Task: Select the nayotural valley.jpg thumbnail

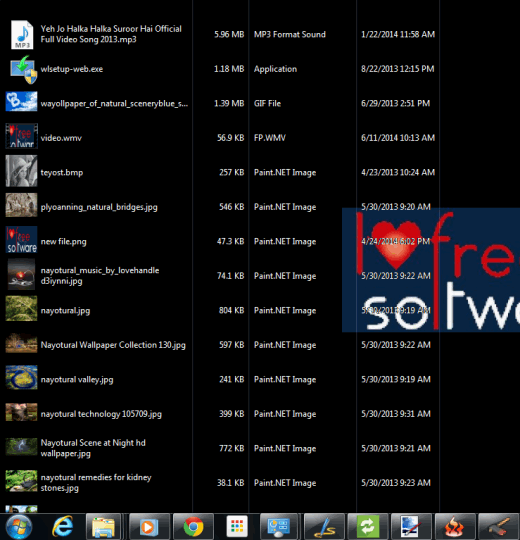Action: [x=21, y=377]
